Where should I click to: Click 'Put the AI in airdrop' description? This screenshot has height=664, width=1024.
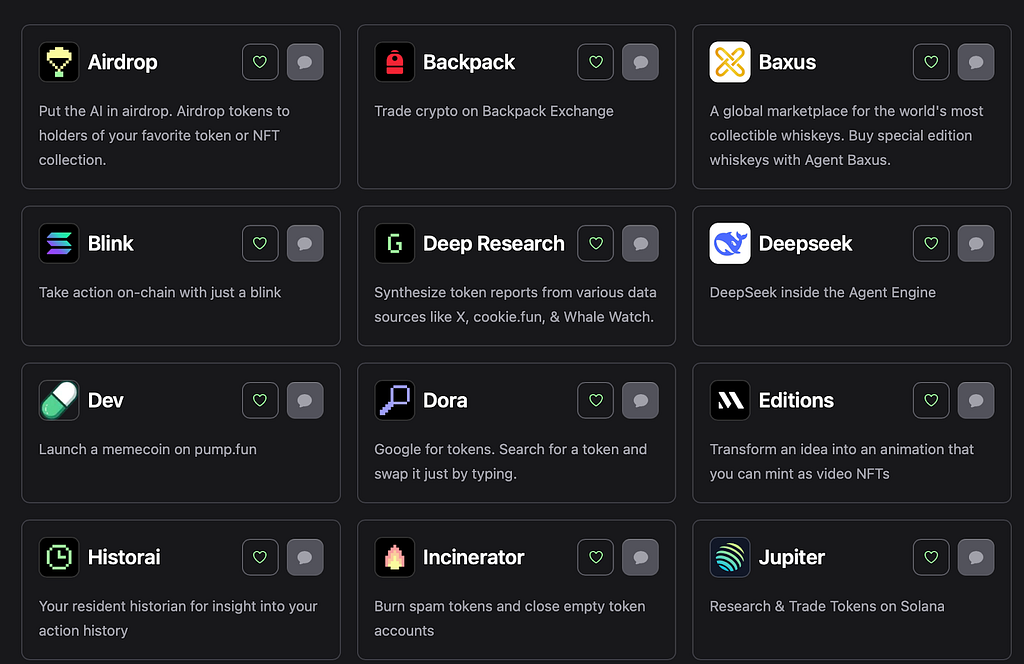click(164, 135)
